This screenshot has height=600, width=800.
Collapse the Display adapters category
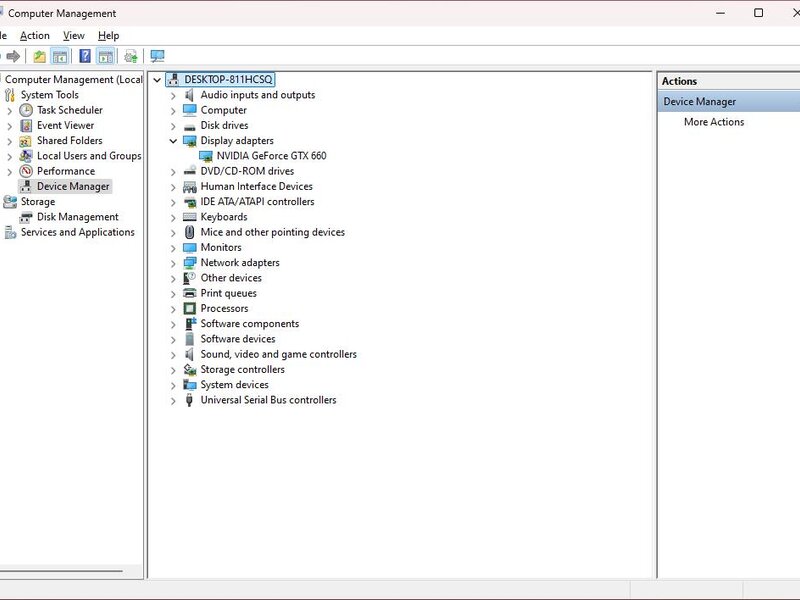coord(173,141)
